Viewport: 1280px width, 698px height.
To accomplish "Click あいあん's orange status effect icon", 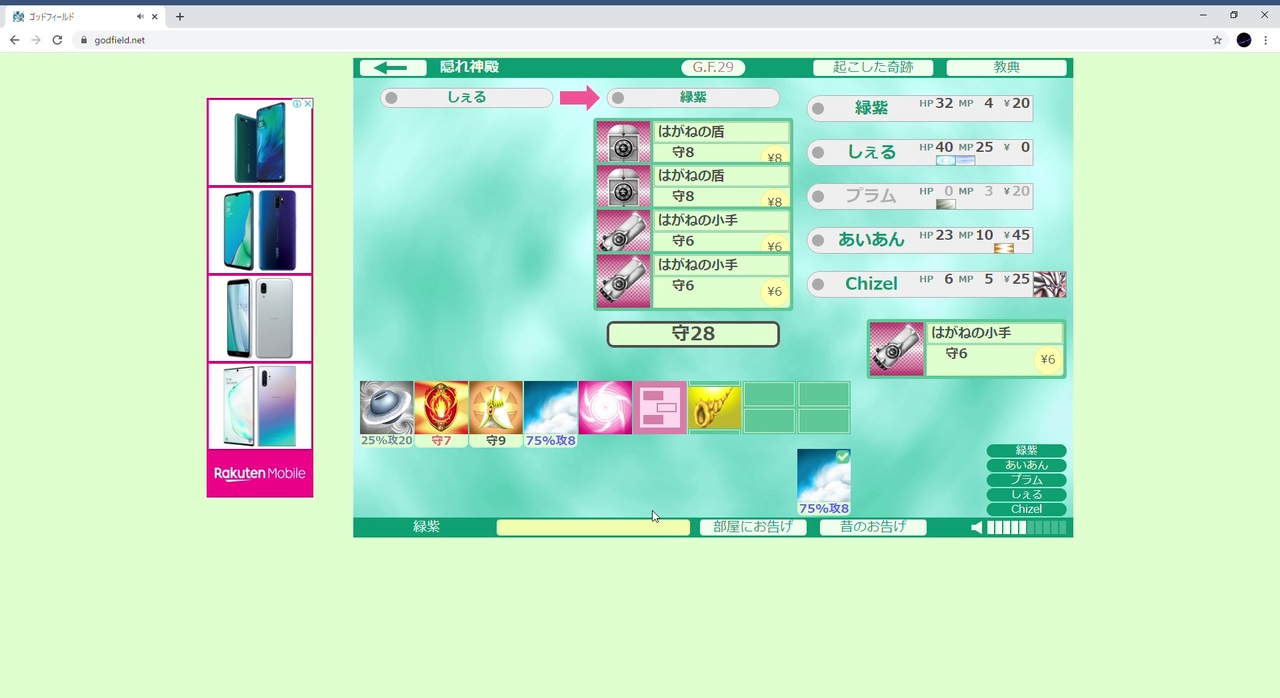I will click(x=1004, y=248).
